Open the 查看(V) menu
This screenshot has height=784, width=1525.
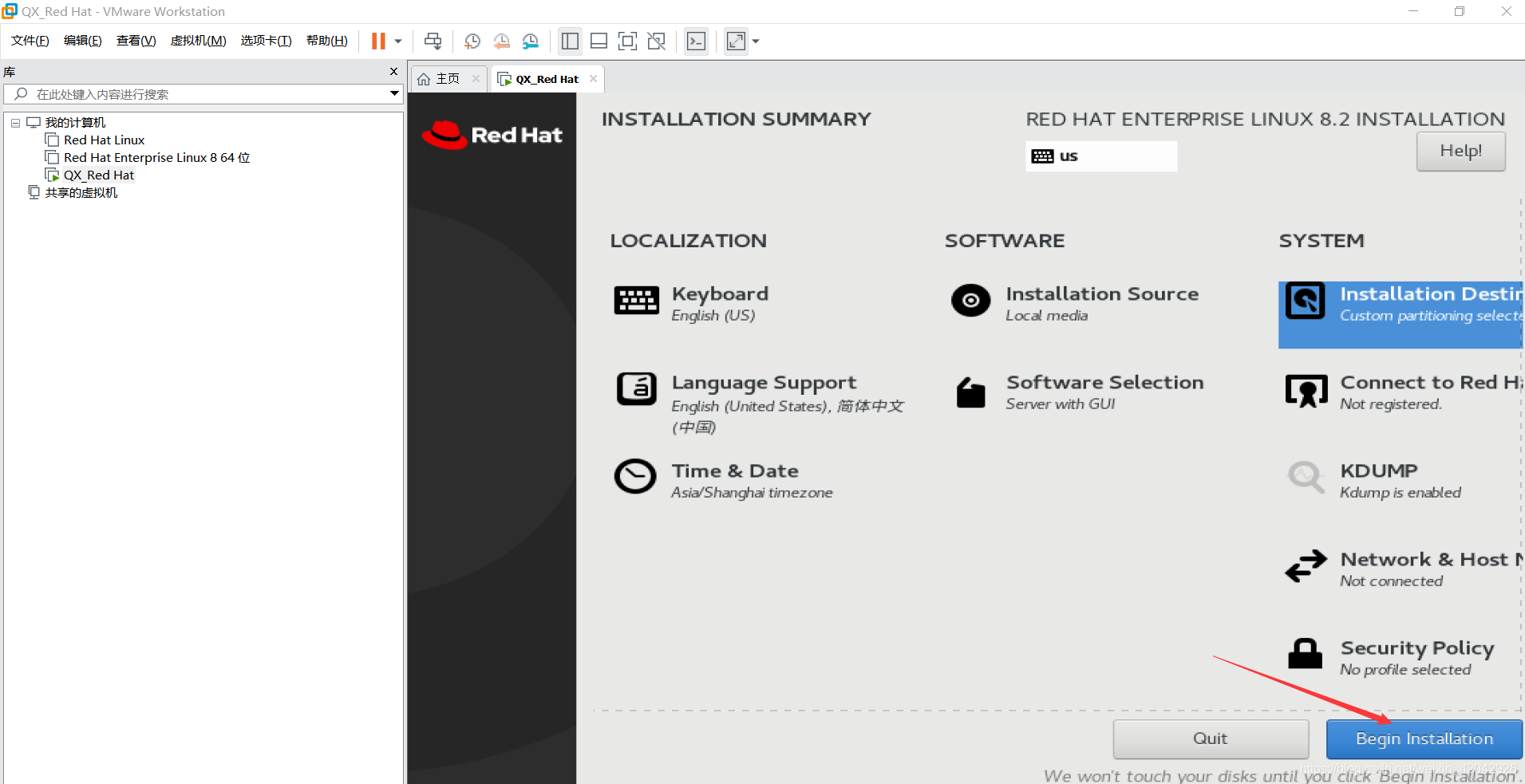[x=136, y=41]
